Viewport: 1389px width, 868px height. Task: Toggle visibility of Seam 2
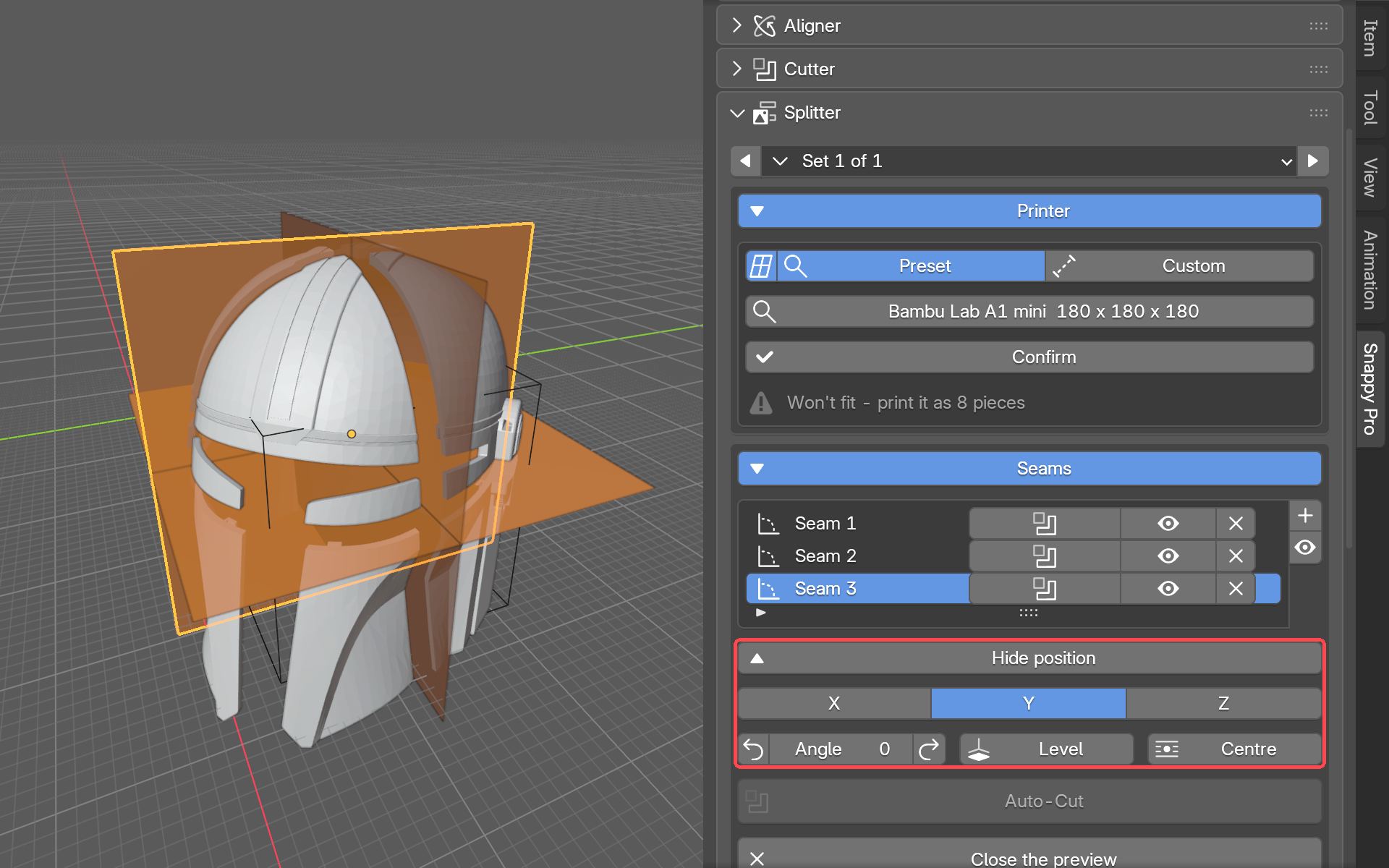click(x=1168, y=556)
